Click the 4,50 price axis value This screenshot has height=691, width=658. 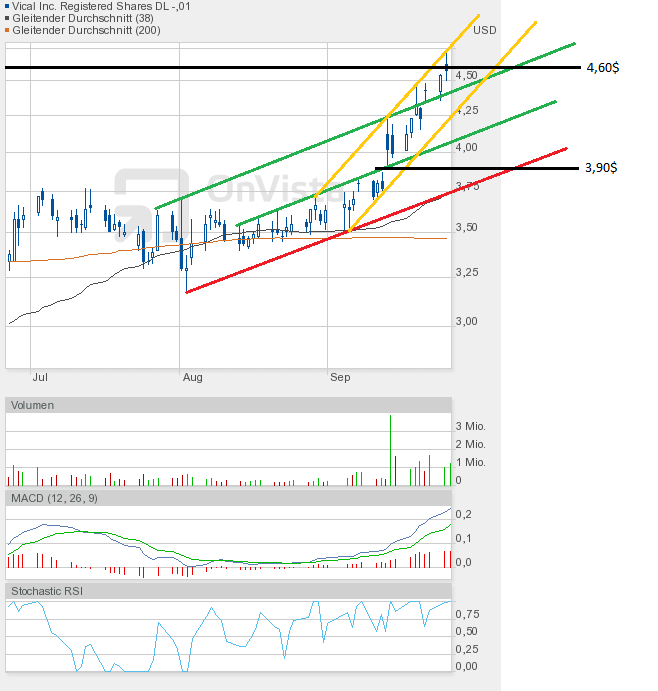[467, 76]
